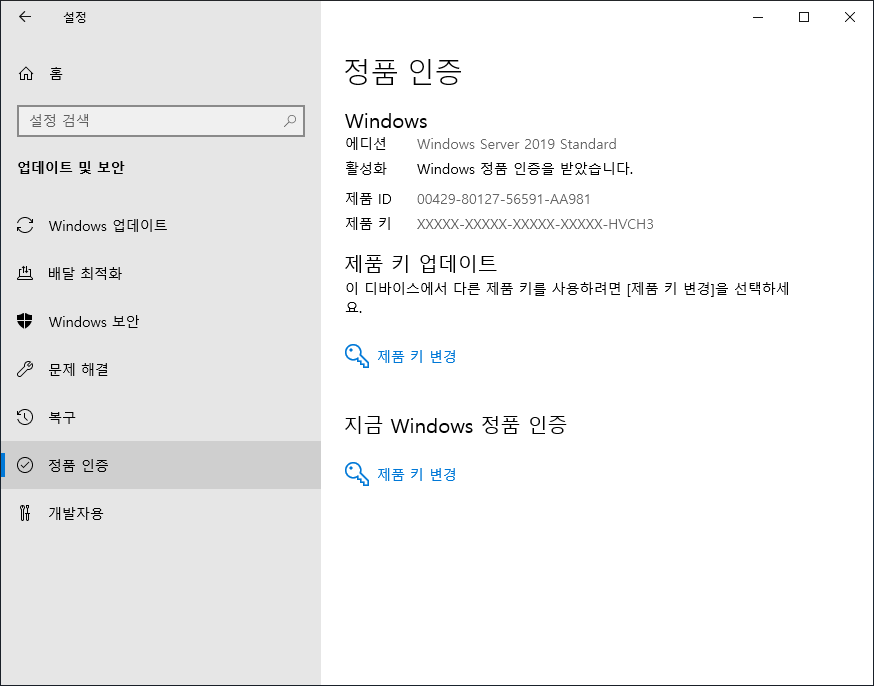The image size is (874, 686).
Task: Click the 정품 인증 checkmark icon
Action: [x=25, y=465]
